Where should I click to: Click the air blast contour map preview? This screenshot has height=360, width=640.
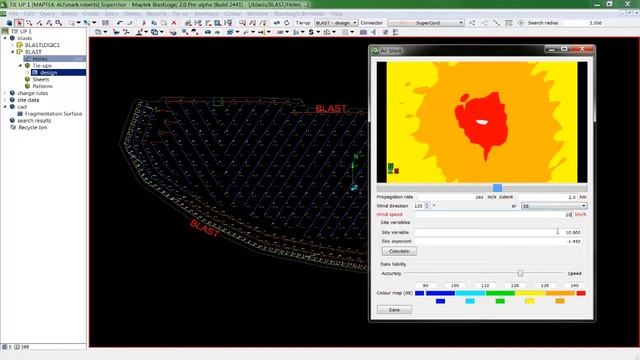482,122
